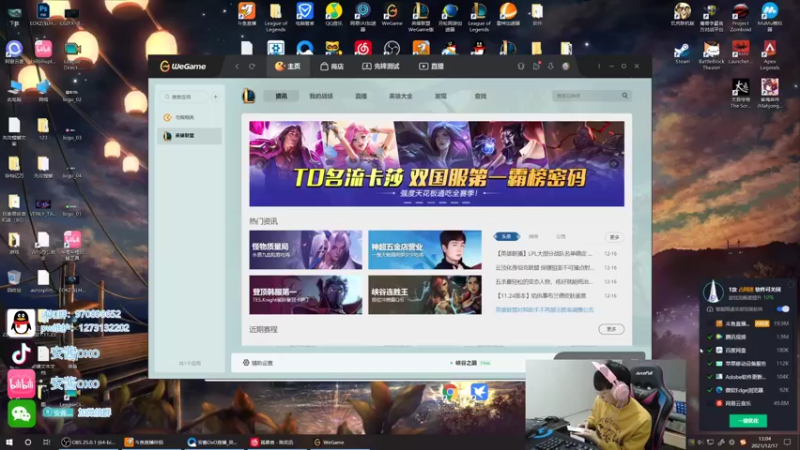Click the magnifier icon in the game search field
The width and height of the screenshot is (800, 450).
[624, 95]
